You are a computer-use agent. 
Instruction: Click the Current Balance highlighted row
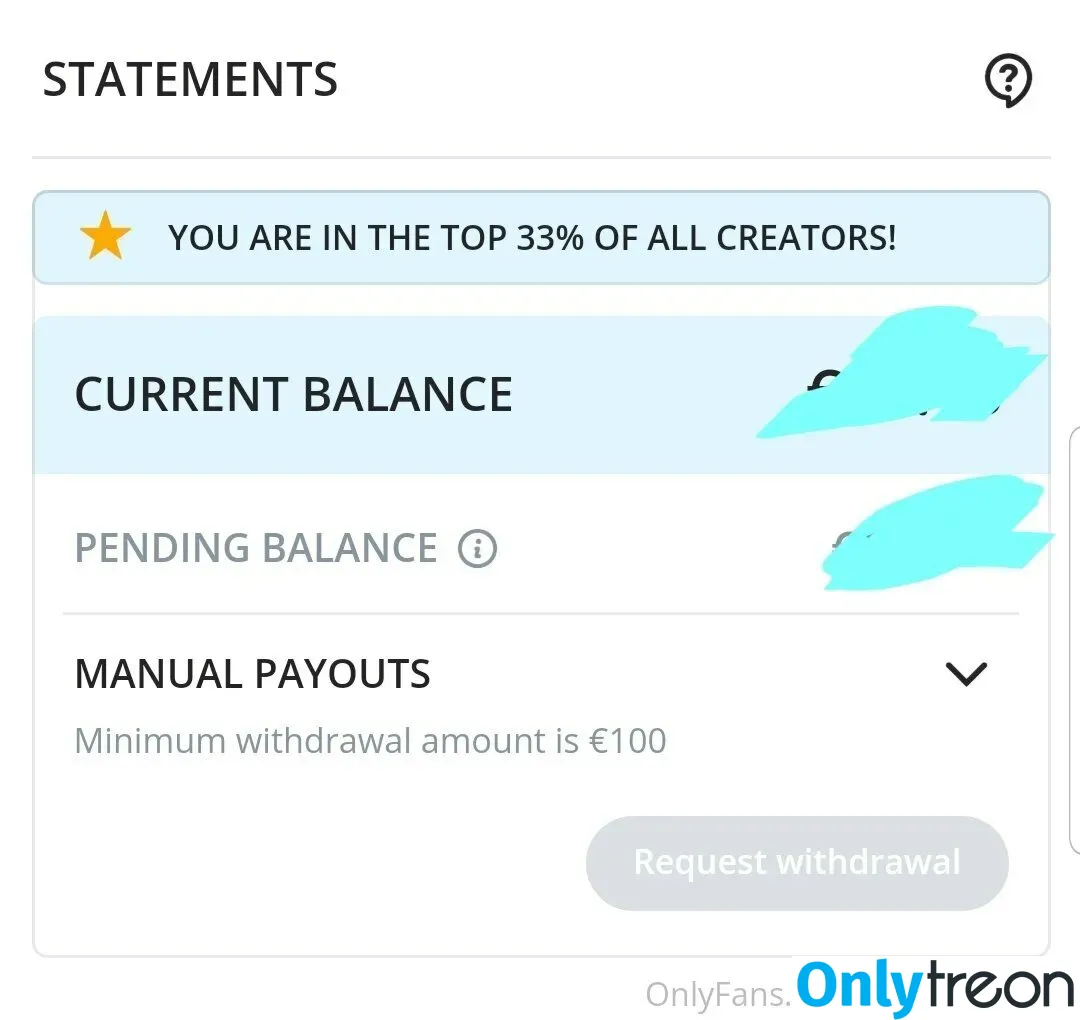[x=541, y=395]
